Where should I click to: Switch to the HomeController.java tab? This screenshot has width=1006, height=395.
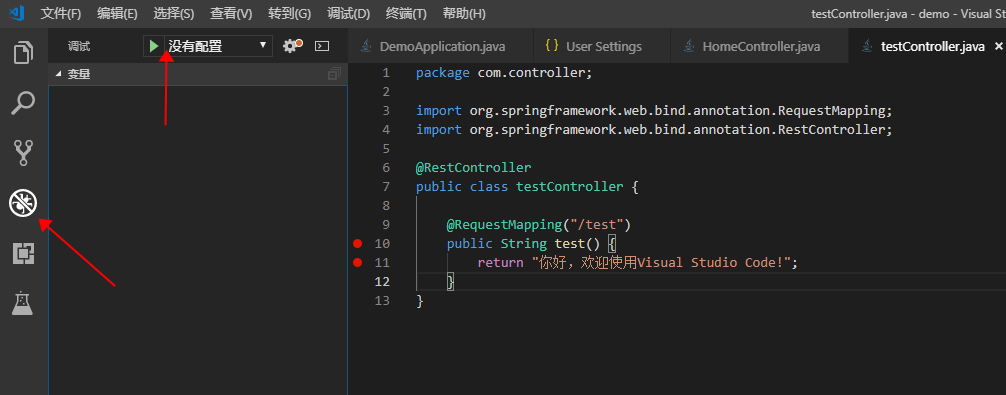click(x=759, y=46)
